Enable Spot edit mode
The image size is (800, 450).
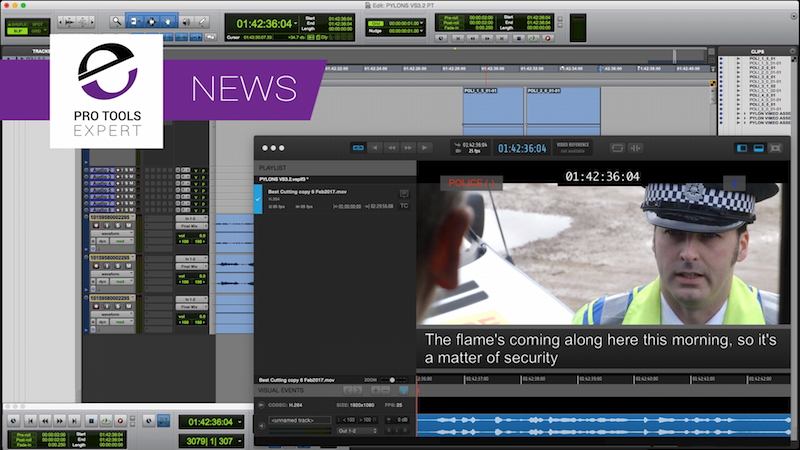tap(38, 24)
